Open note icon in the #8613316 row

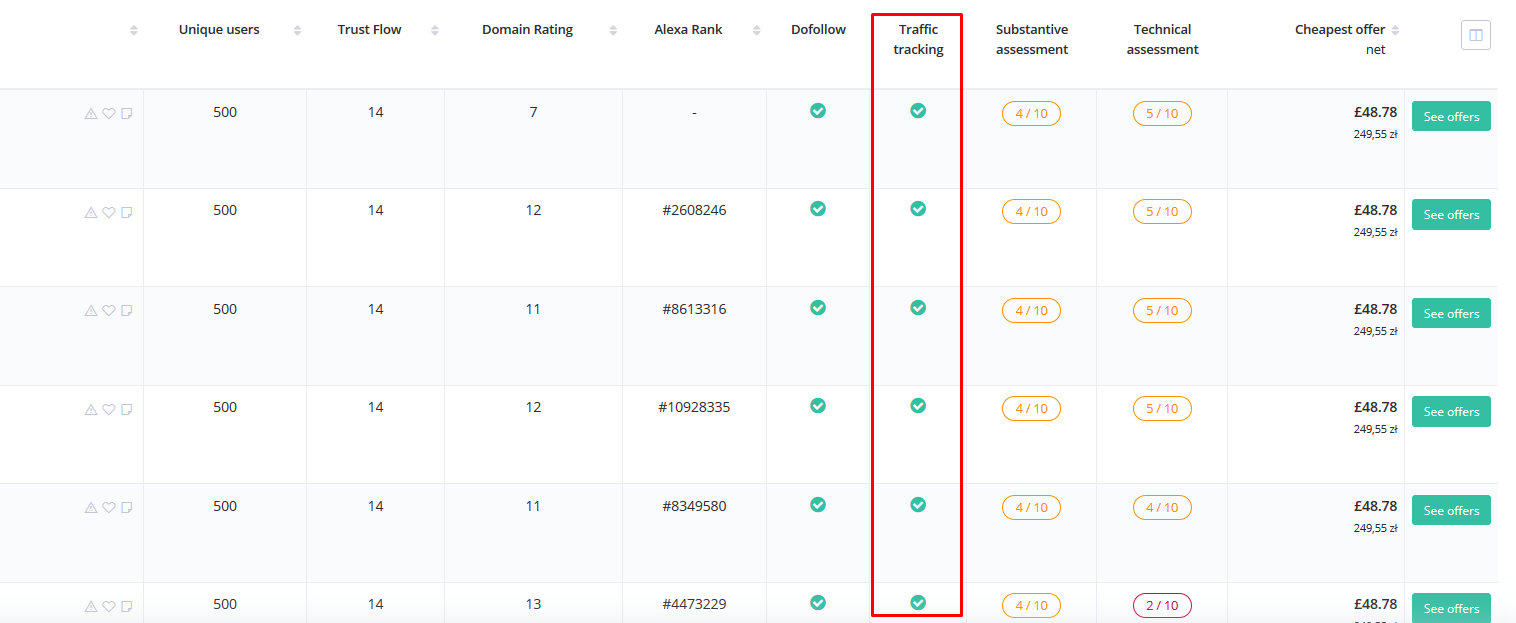point(127,311)
